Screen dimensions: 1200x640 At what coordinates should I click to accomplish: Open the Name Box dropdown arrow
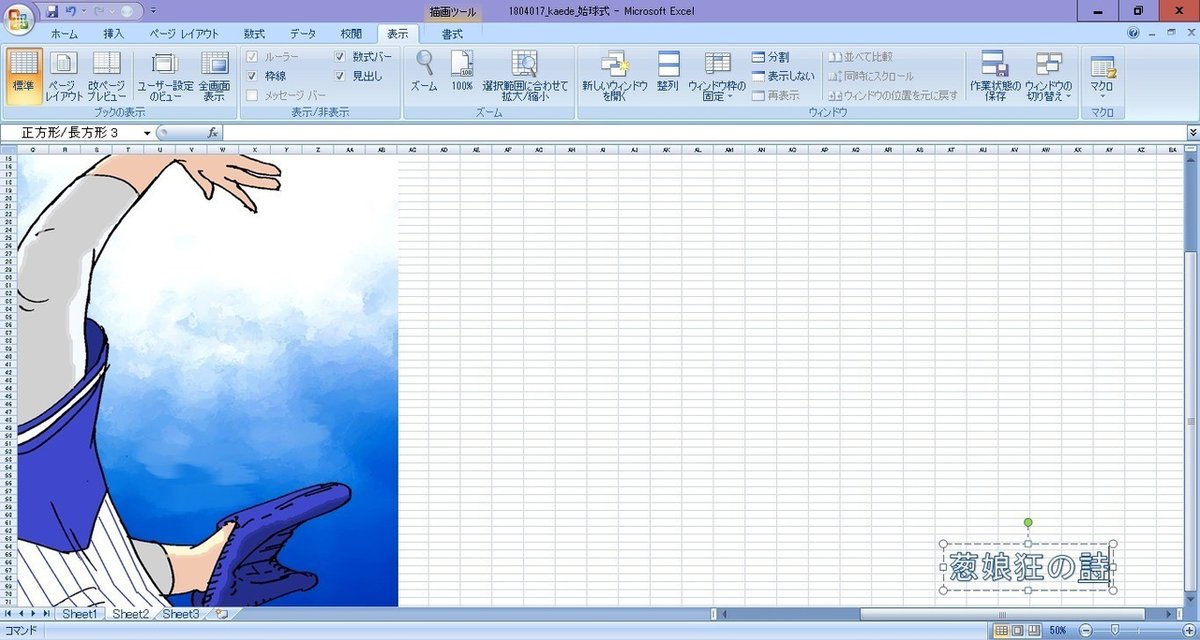(x=147, y=133)
